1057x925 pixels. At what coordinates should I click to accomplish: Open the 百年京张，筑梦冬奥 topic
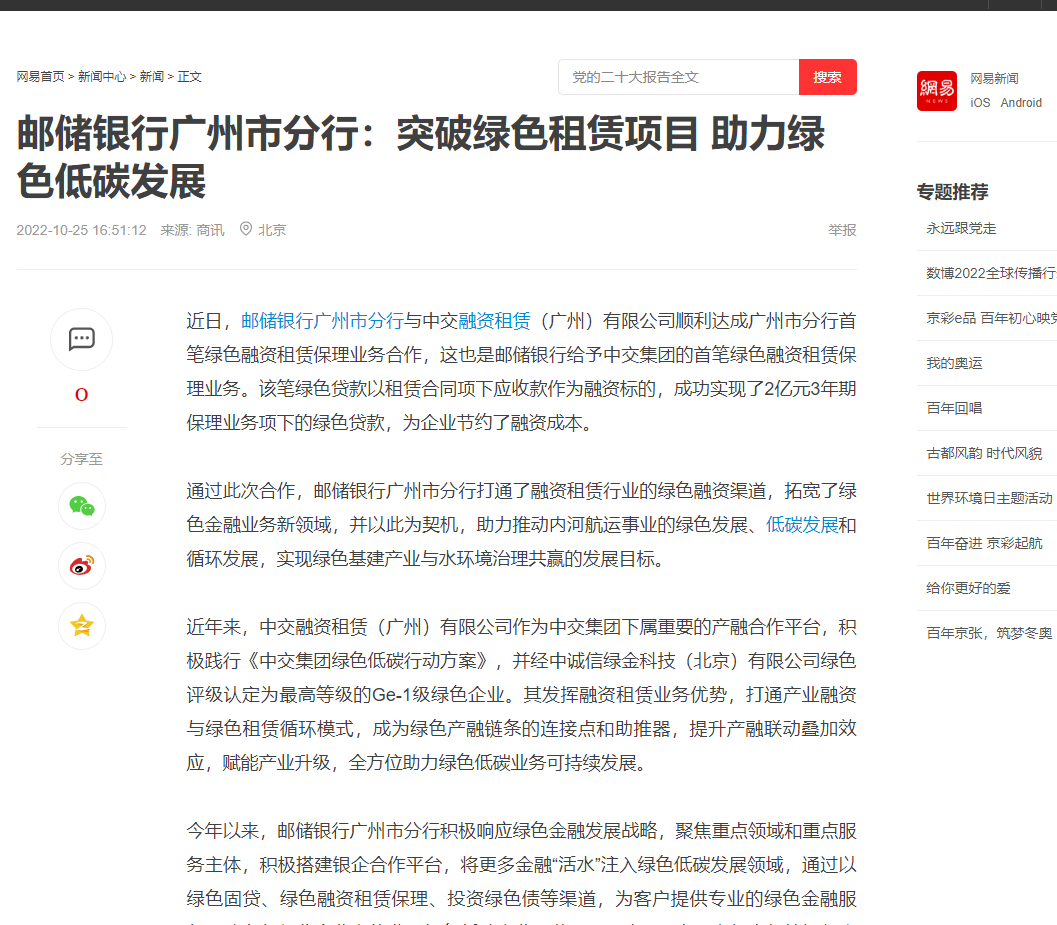tap(989, 633)
